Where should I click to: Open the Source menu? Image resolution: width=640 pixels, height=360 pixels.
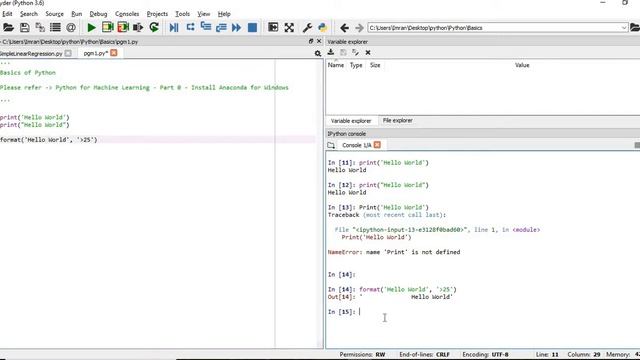click(54, 14)
